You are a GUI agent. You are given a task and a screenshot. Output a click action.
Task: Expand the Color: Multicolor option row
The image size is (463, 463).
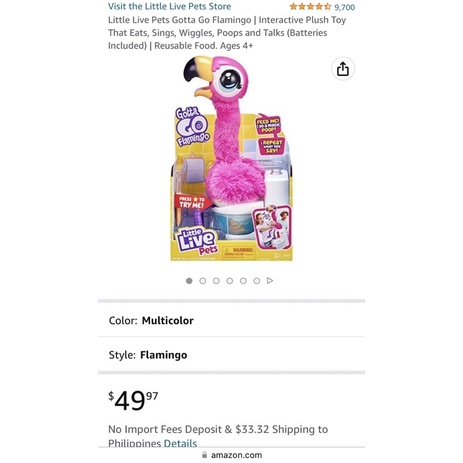231,320
